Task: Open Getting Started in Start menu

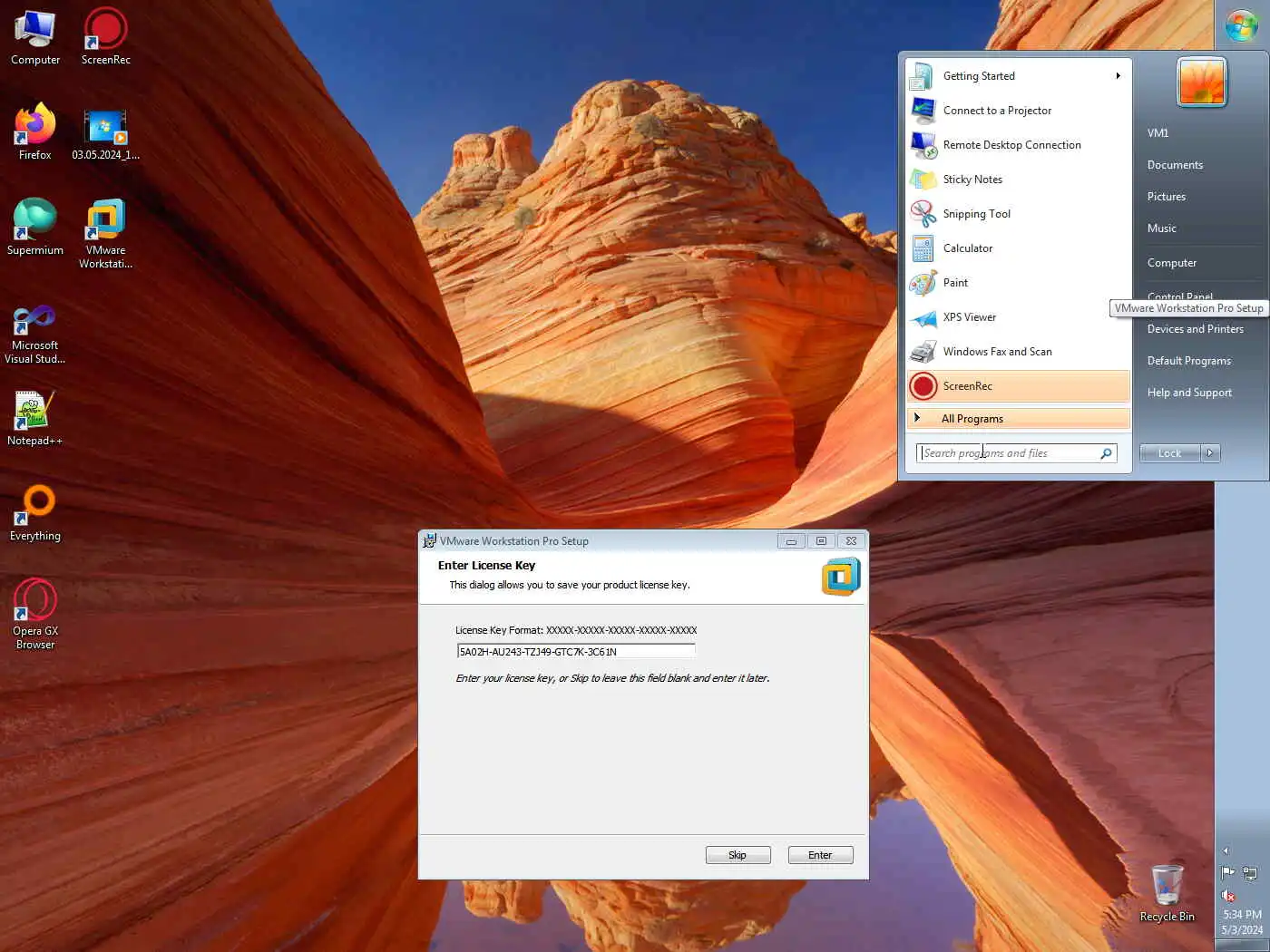Action: coord(1018,76)
